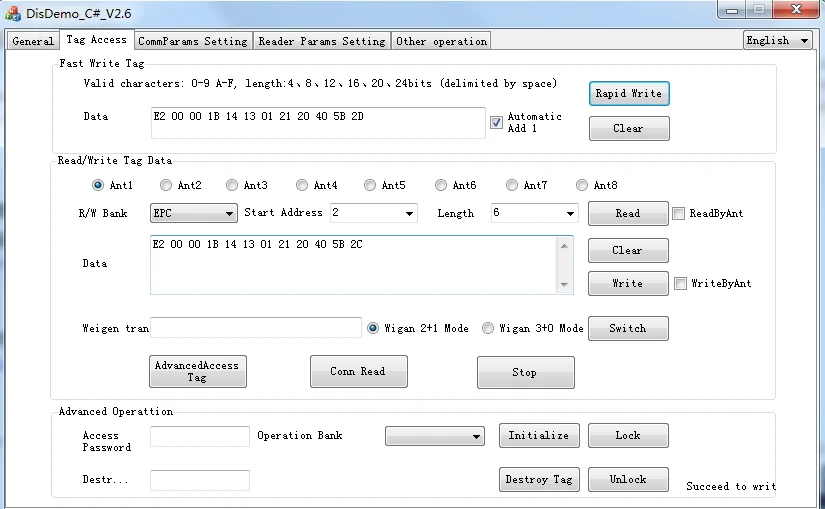Expand the R/W Bank EPC dropdown

[x=194, y=213]
